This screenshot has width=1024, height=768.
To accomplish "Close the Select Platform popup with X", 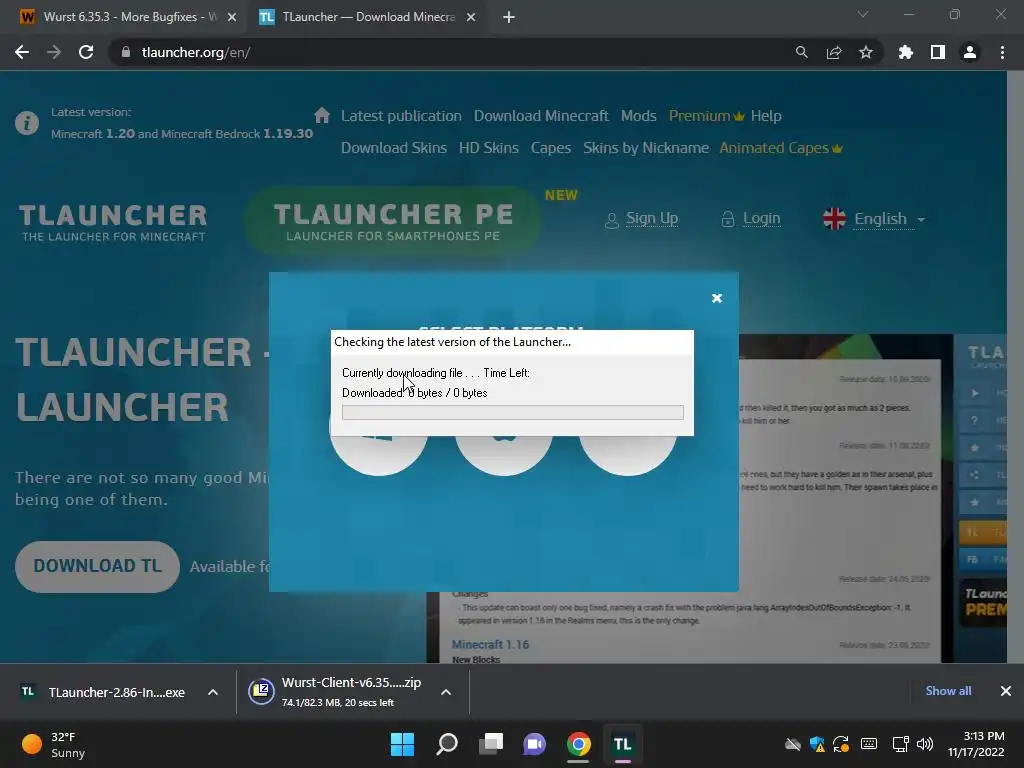I will (x=716, y=298).
